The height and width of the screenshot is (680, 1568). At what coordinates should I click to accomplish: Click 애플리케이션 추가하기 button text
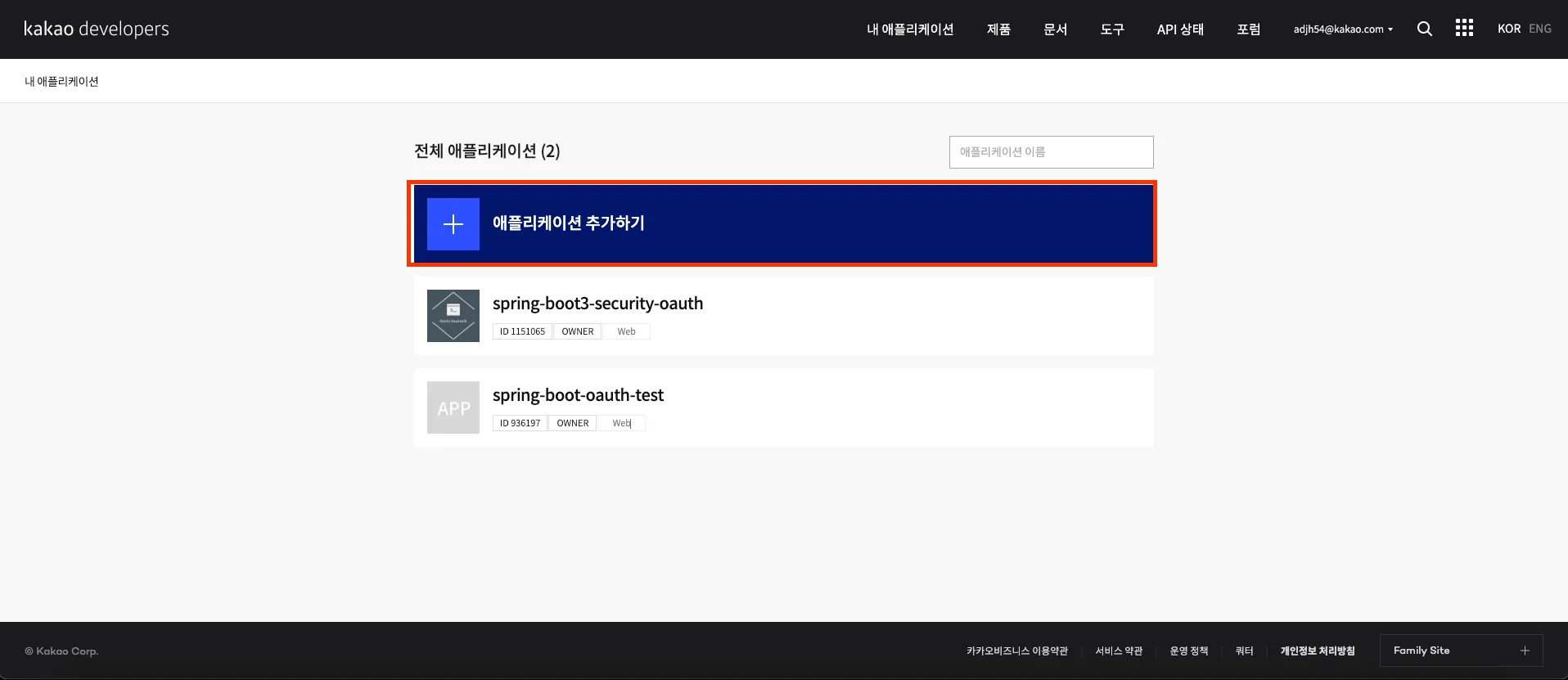[569, 223]
